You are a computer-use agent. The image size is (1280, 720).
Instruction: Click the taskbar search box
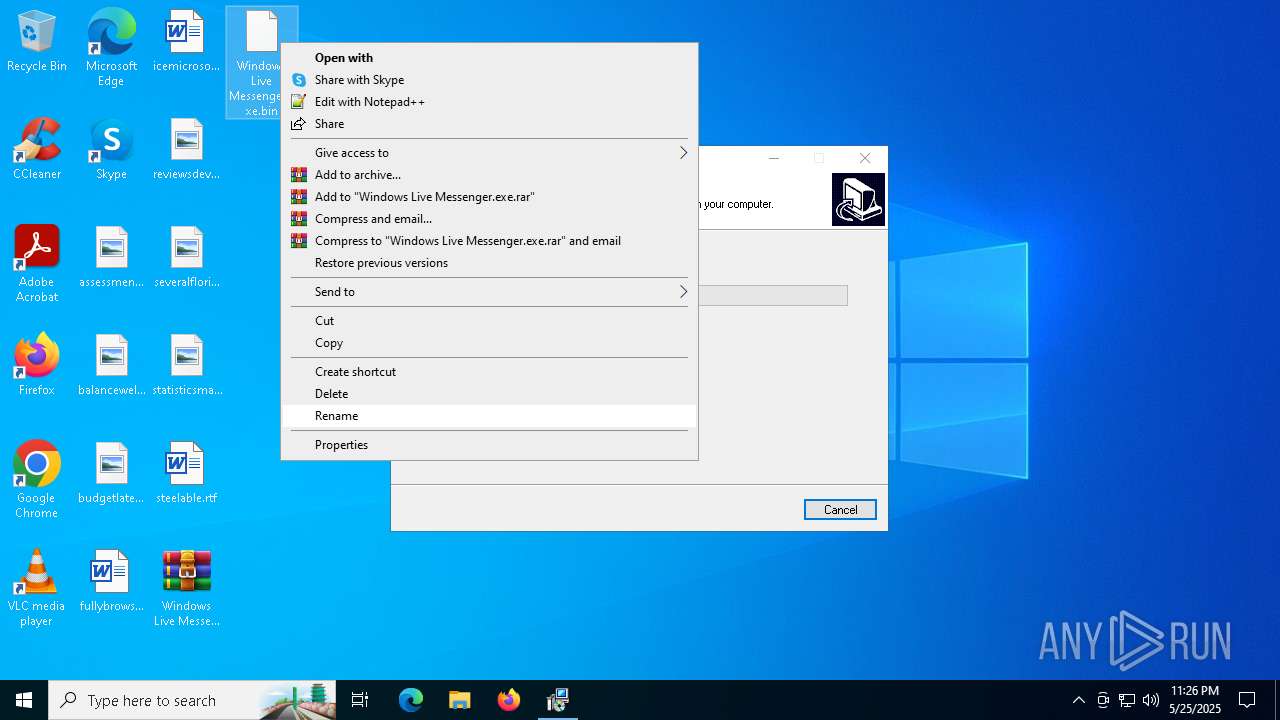(192, 700)
